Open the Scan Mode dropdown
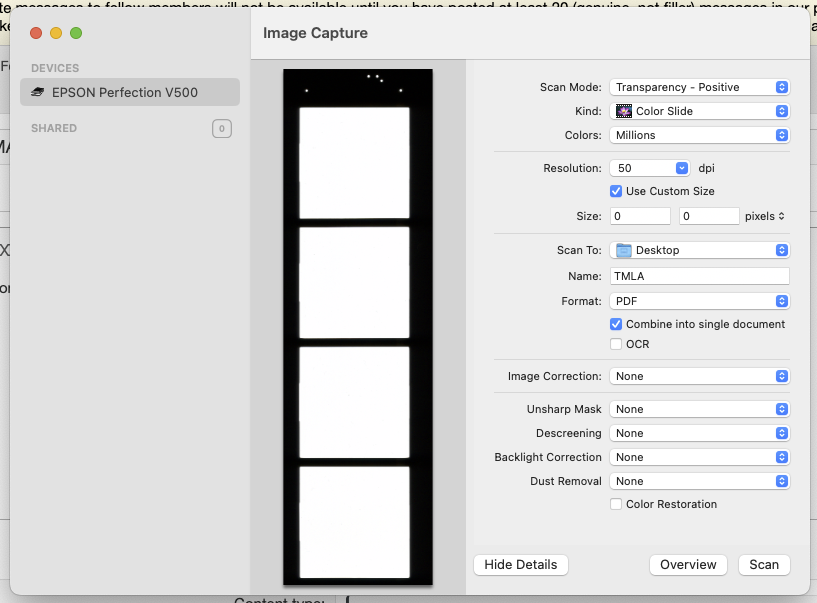Image resolution: width=817 pixels, height=603 pixels. [x=699, y=87]
